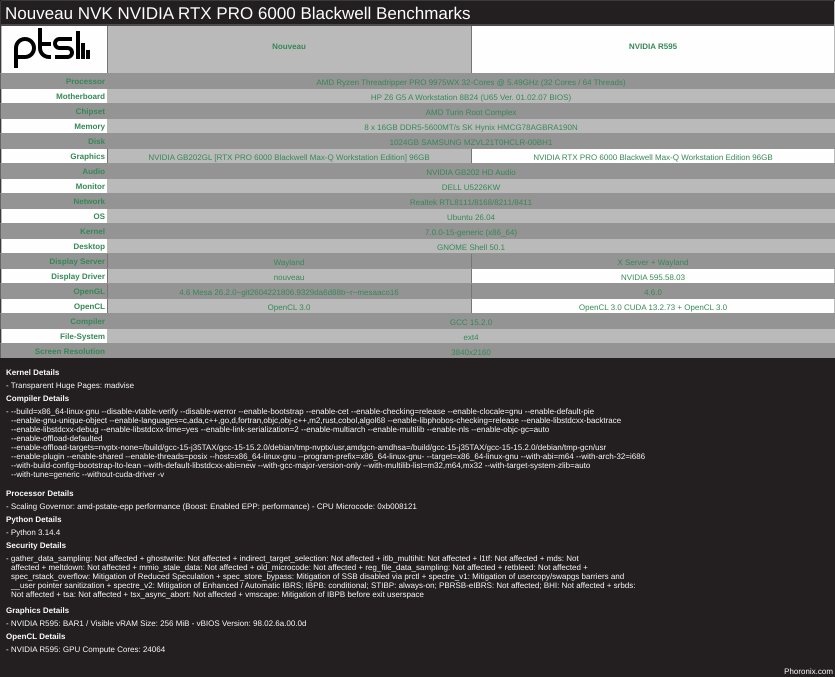Click the OpenCL row label

coord(89,306)
